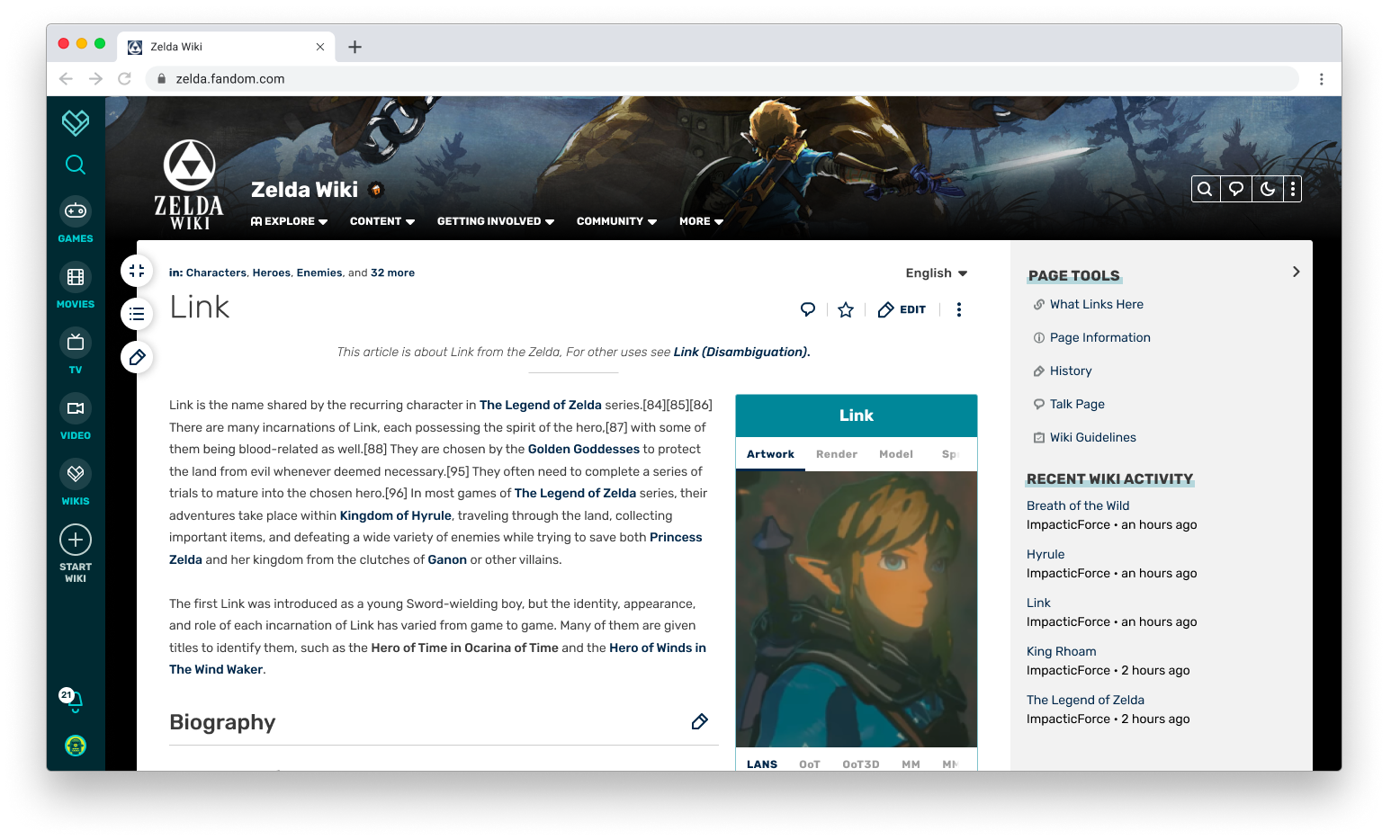Open the Heroes category link

pyautogui.click(x=272, y=273)
